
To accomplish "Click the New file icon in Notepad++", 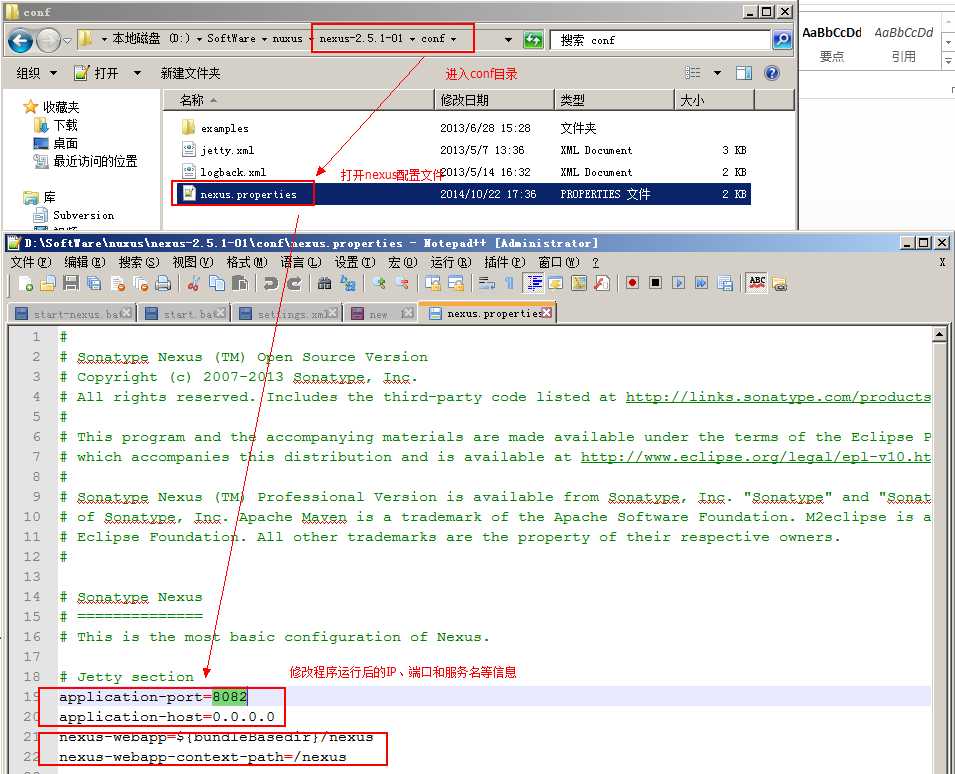I will (x=25, y=283).
